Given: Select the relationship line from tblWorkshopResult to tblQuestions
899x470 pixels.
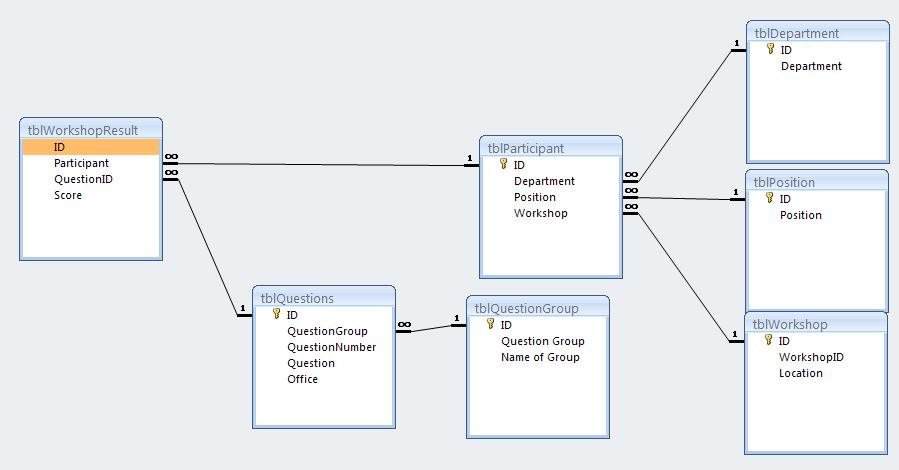Looking at the screenshot, I should tap(208, 246).
